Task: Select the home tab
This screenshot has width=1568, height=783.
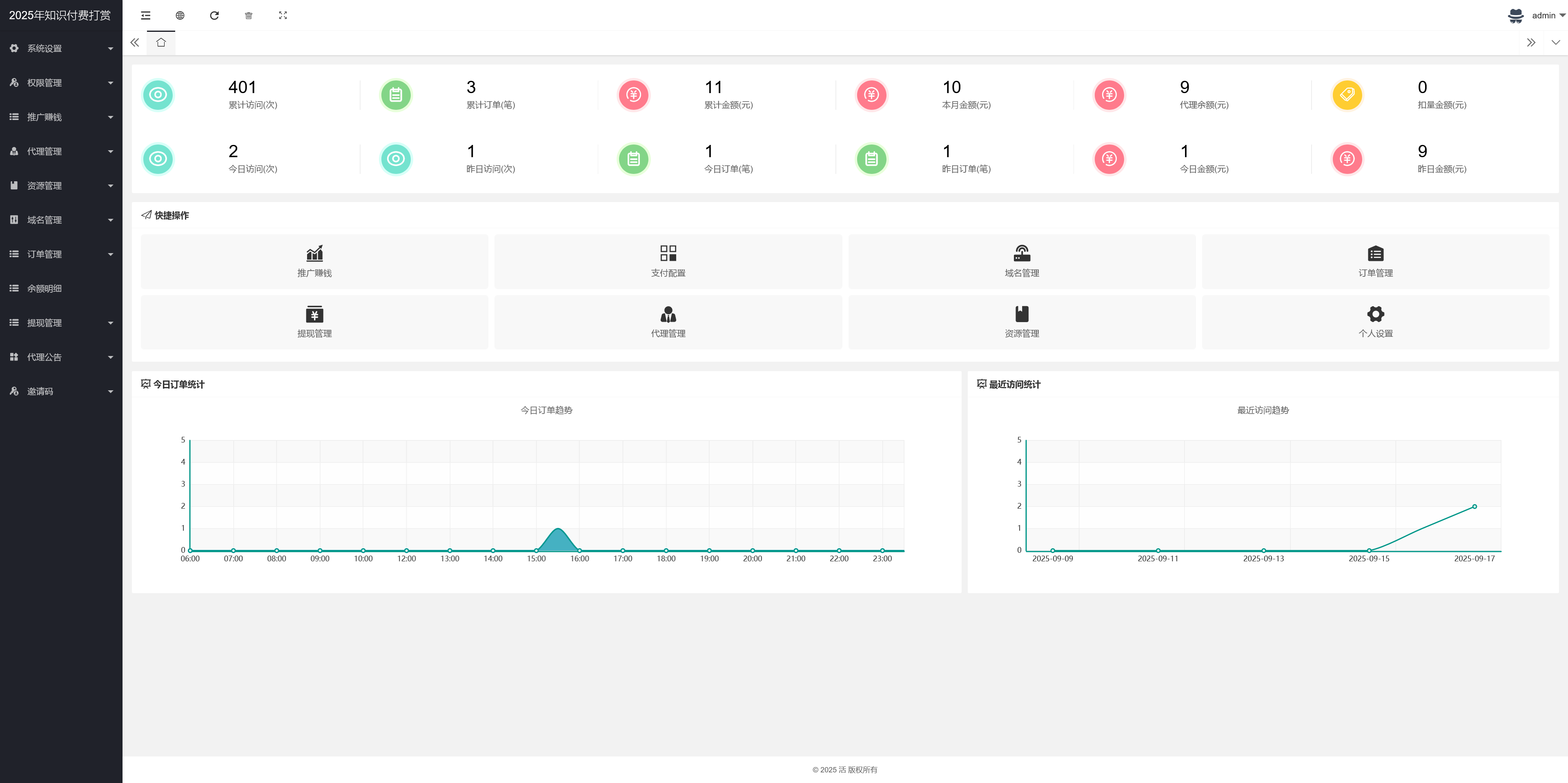Action: pyautogui.click(x=161, y=42)
